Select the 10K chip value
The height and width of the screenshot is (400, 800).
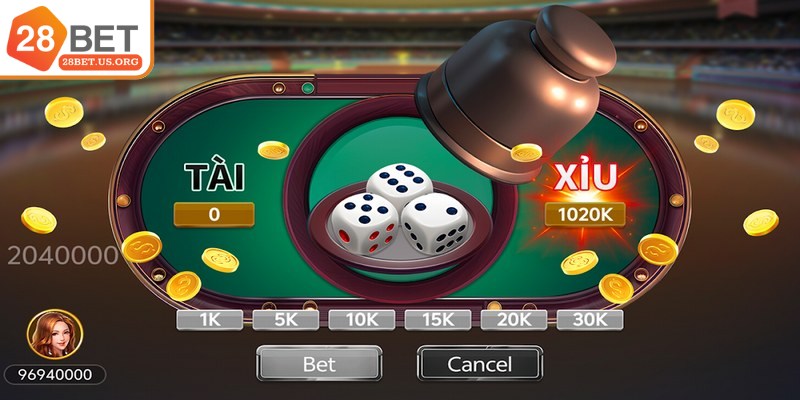362,320
